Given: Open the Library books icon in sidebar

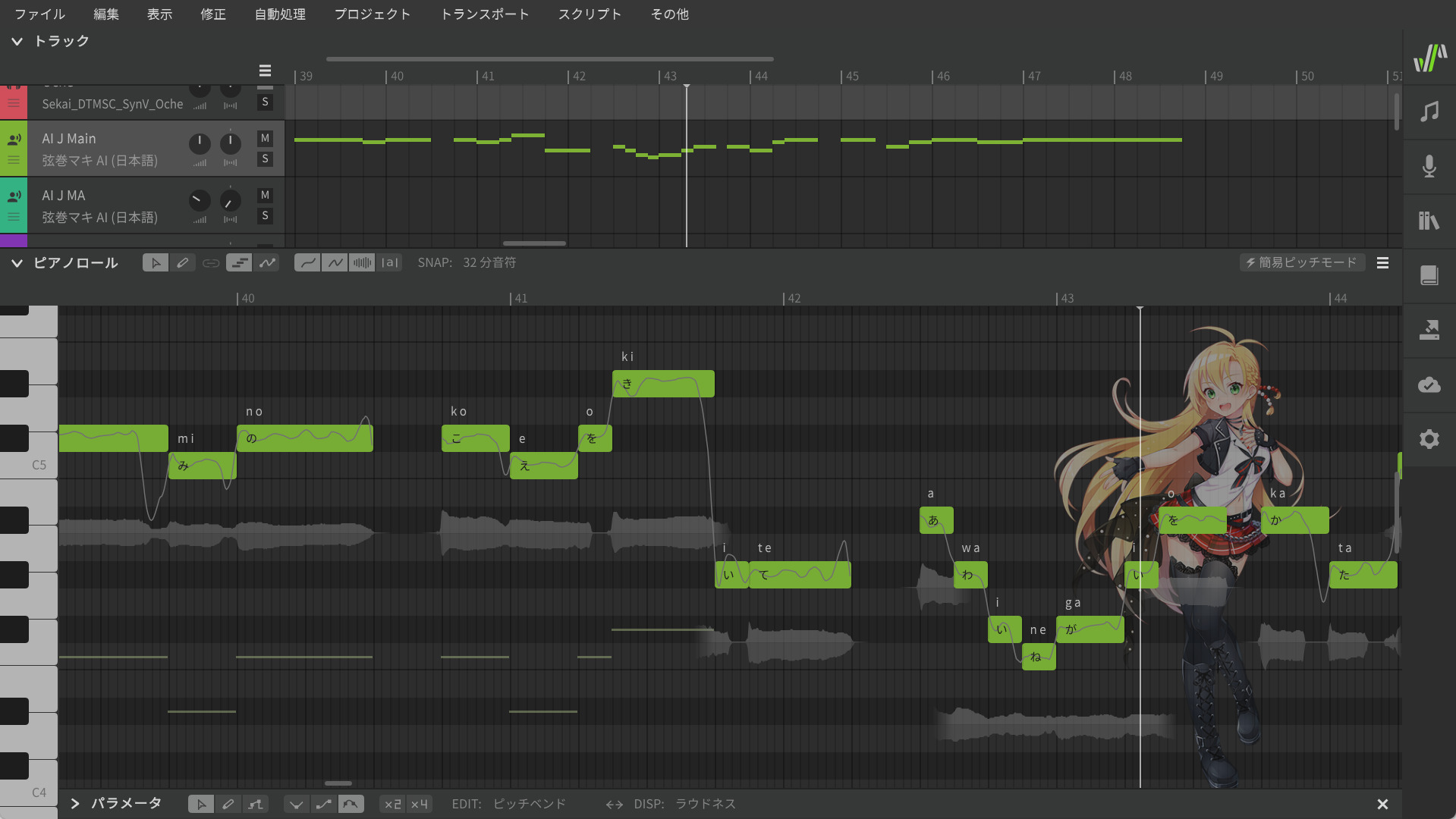Looking at the screenshot, I should click(1429, 221).
